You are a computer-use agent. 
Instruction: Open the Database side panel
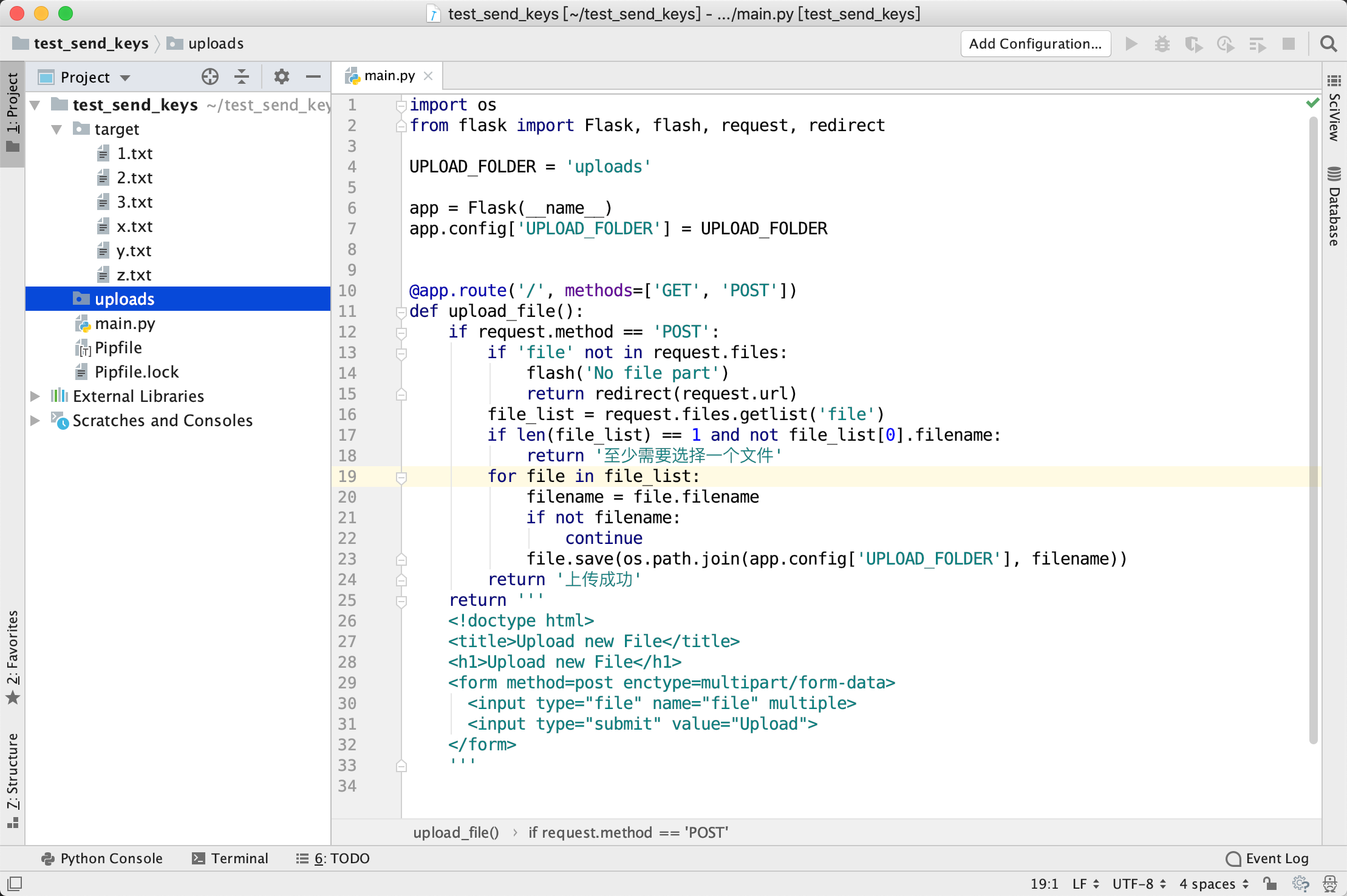point(1334,206)
